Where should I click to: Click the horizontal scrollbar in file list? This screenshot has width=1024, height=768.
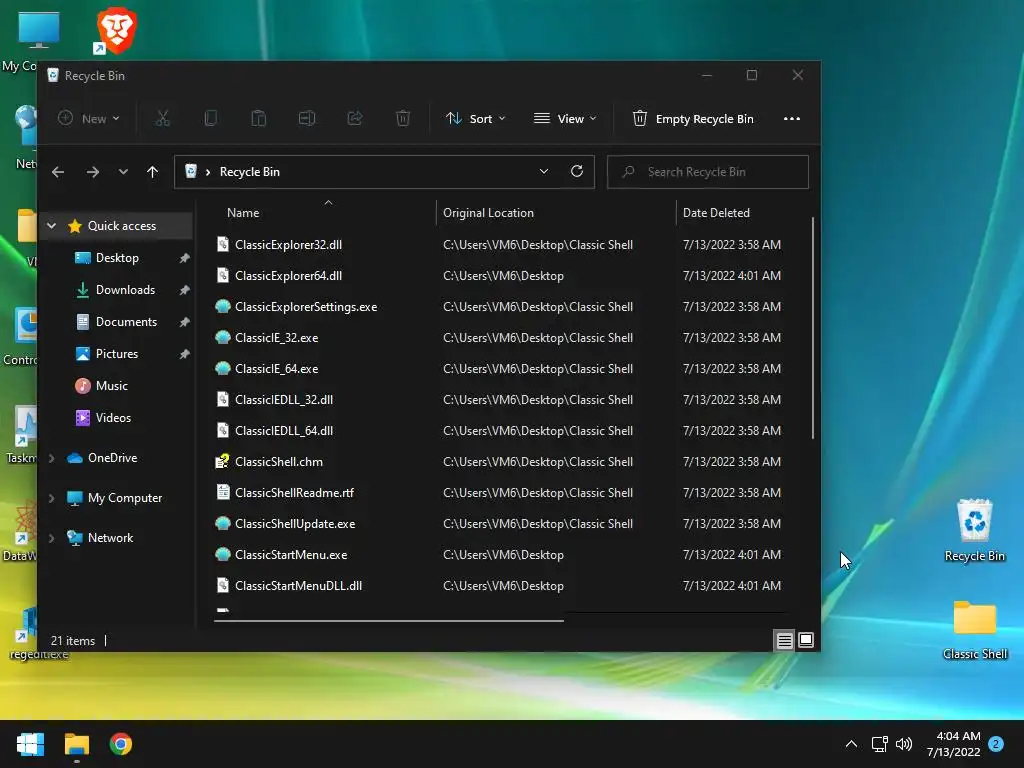[x=389, y=620]
